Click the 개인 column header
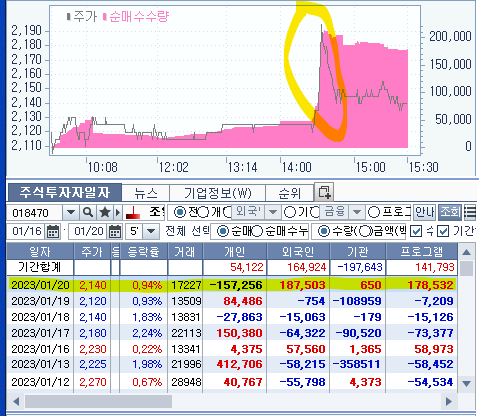479x416 pixels. (x=235, y=252)
